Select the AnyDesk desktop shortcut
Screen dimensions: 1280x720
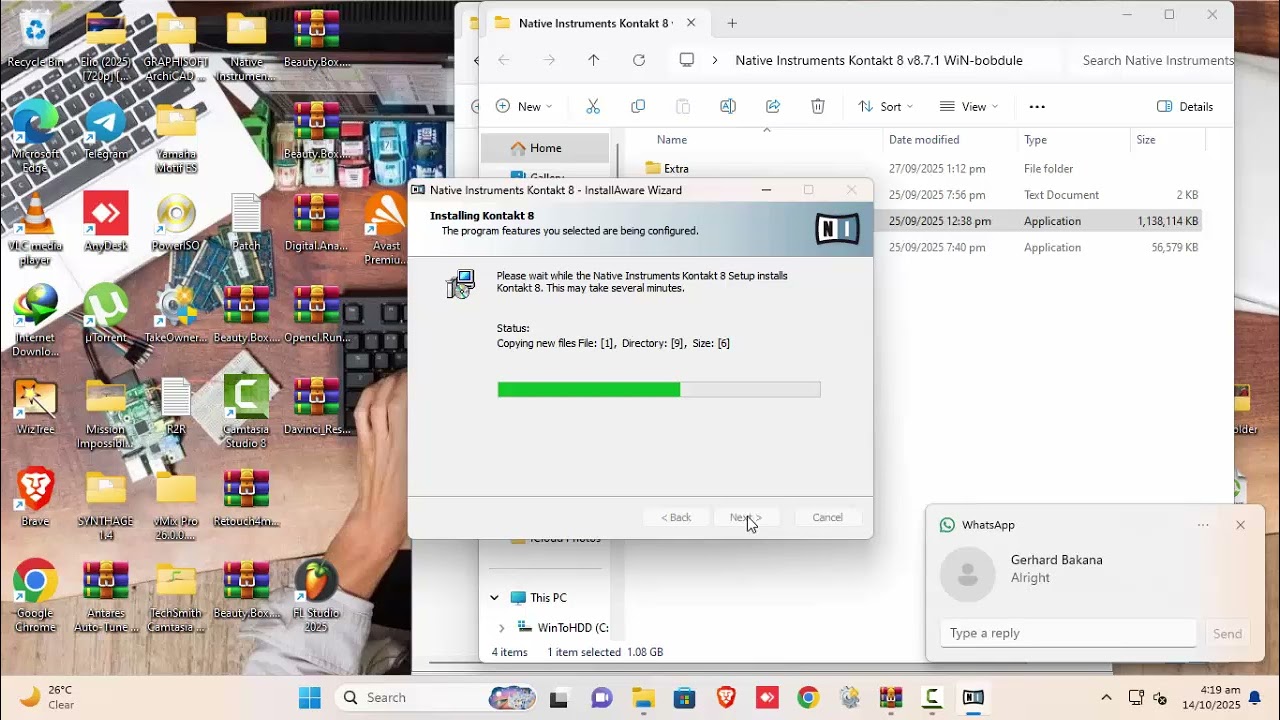coord(106,222)
